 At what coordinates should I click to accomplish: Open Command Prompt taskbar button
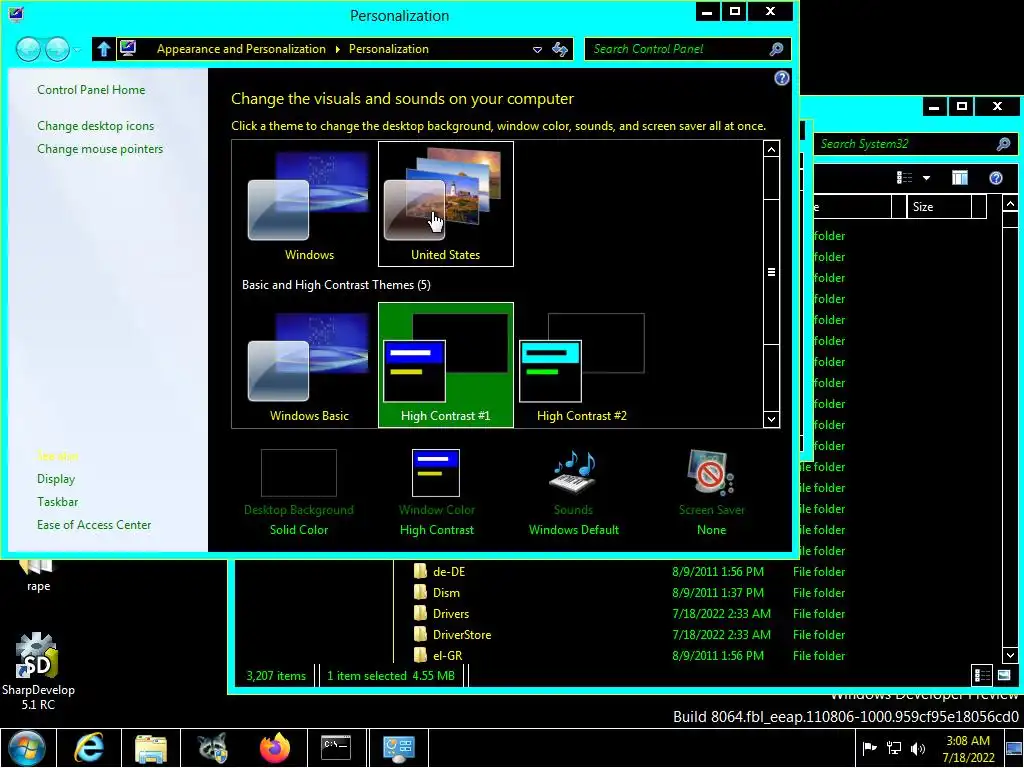point(336,748)
